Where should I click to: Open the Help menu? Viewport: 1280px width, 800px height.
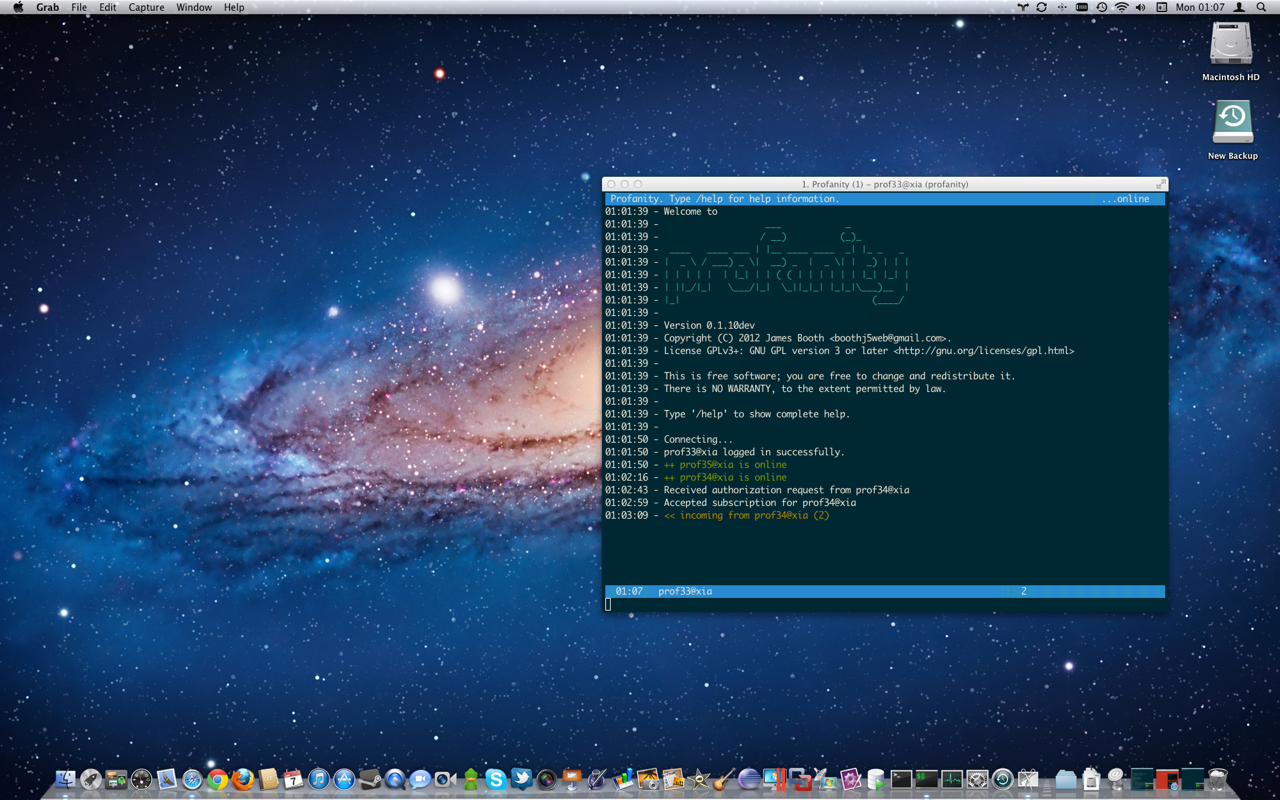click(x=233, y=7)
